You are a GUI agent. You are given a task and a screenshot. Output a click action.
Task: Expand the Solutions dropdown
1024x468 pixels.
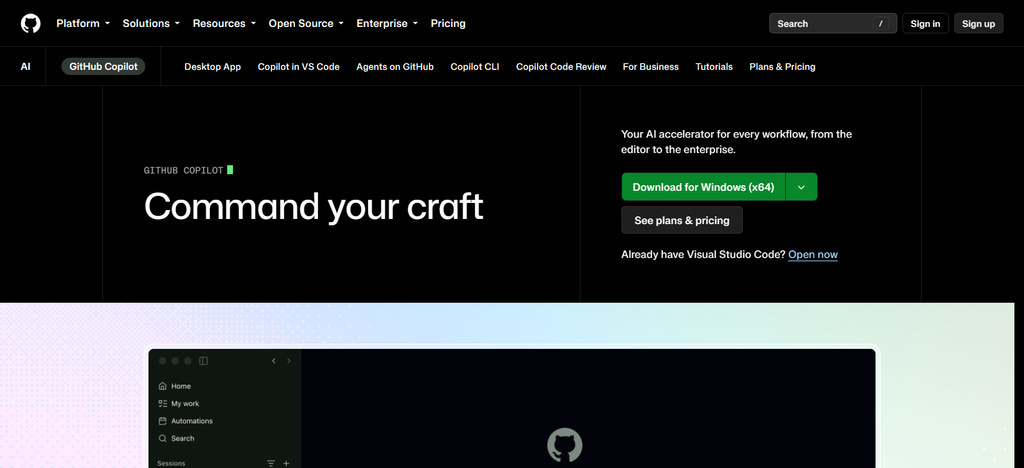(x=151, y=23)
